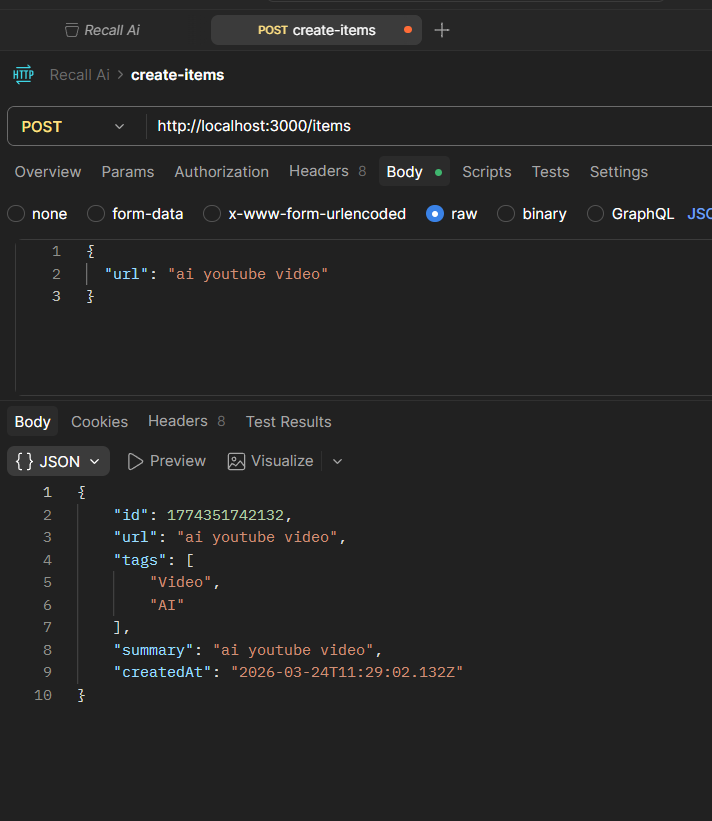Open the raw body language dropdown
This screenshot has width=712, height=821.
tap(699, 214)
